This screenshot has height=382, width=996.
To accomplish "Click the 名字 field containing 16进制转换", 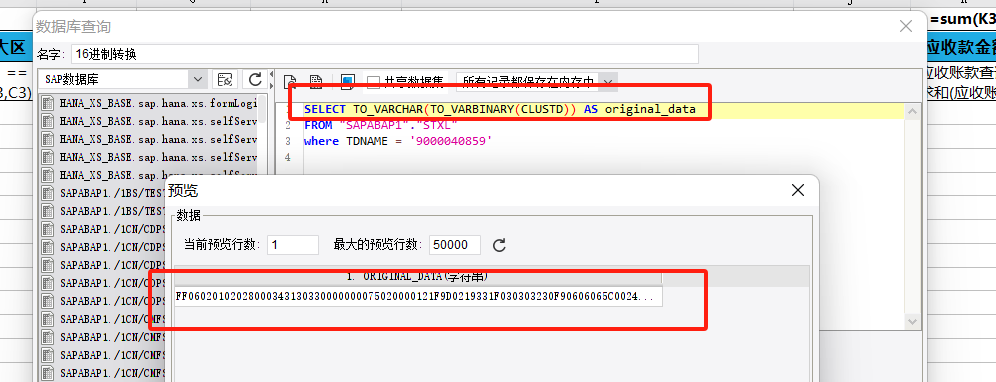I will tap(384, 54).
